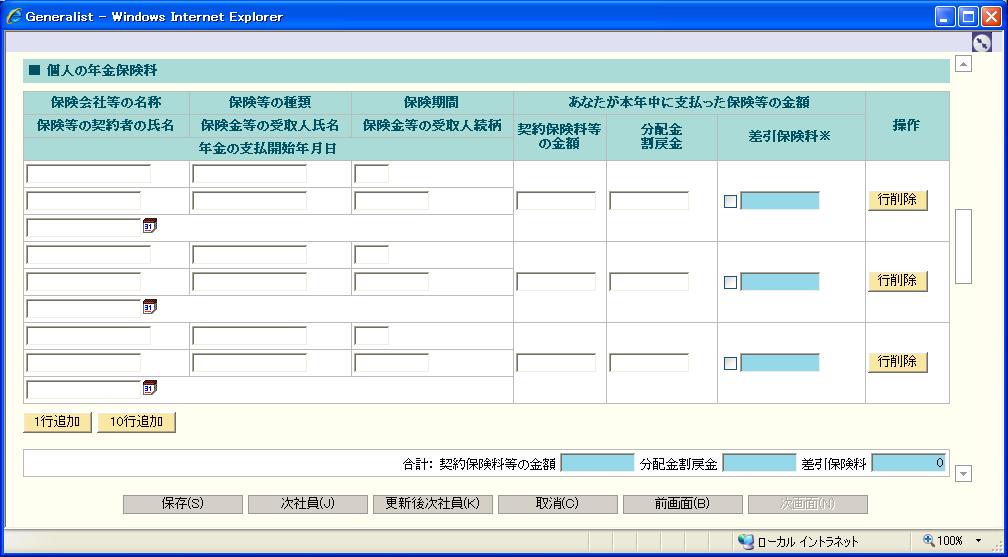Go to next employee with 次社員(J)
The height and width of the screenshot is (557, 1008).
coord(307,504)
